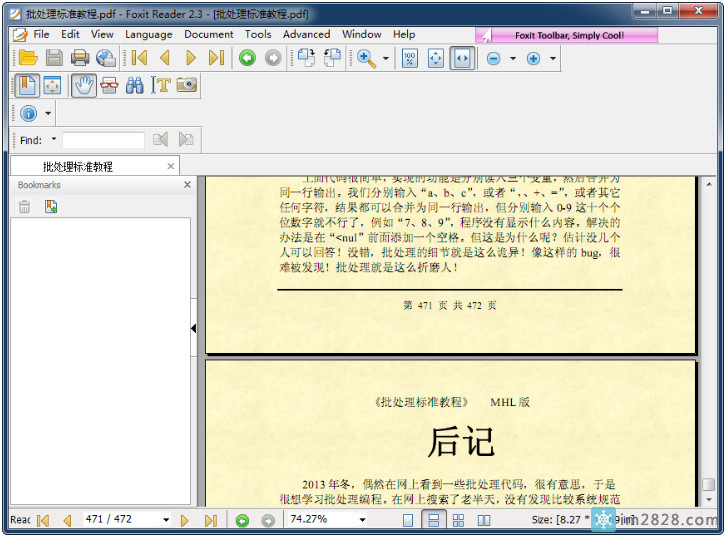The height and width of the screenshot is (537, 726).
Task: Close the Bookmarks panel
Action: (187, 185)
